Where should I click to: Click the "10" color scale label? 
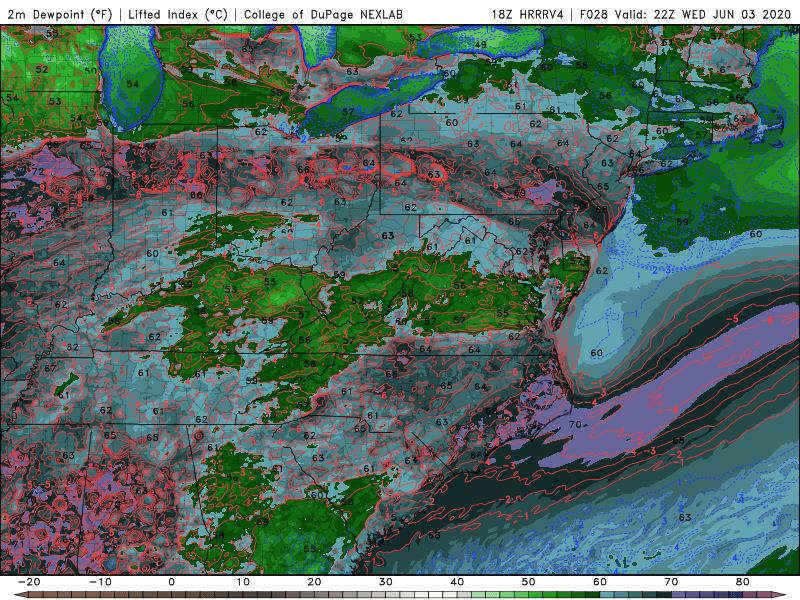[x=243, y=582]
